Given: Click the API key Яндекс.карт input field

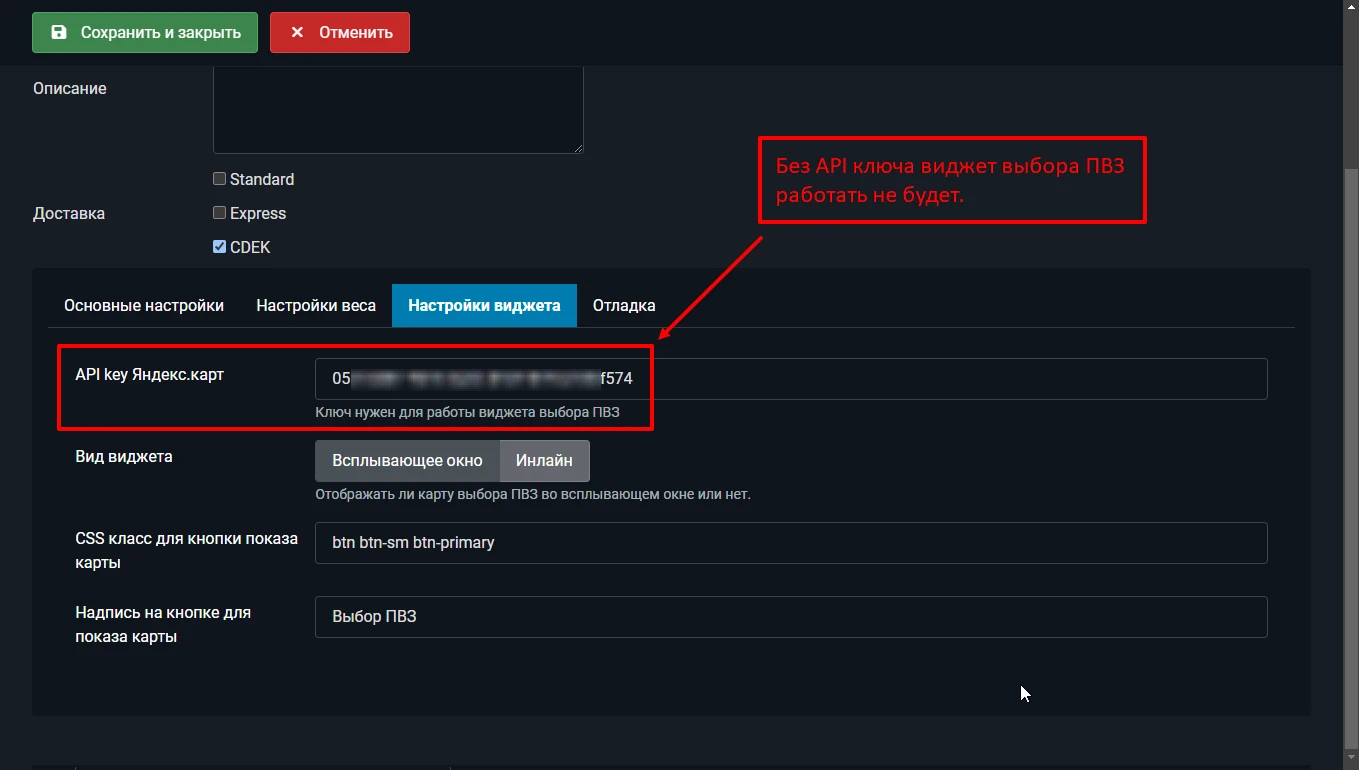Looking at the screenshot, I should click(791, 379).
